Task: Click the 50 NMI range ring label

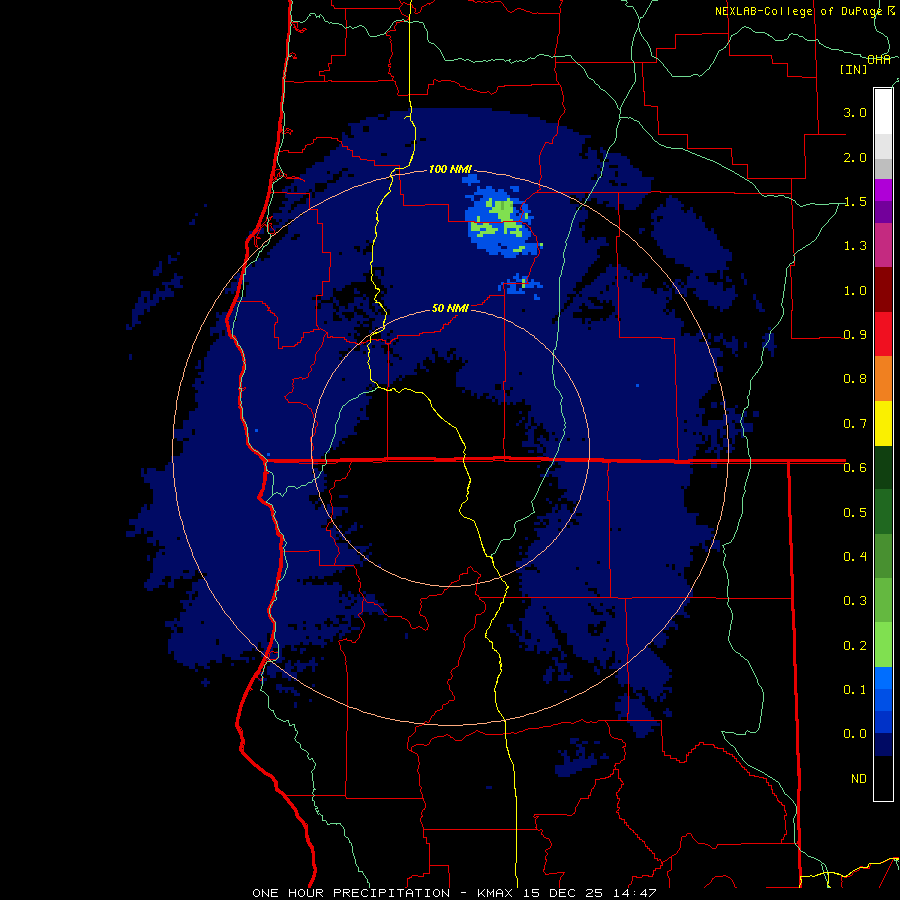Action: (x=450, y=308)
